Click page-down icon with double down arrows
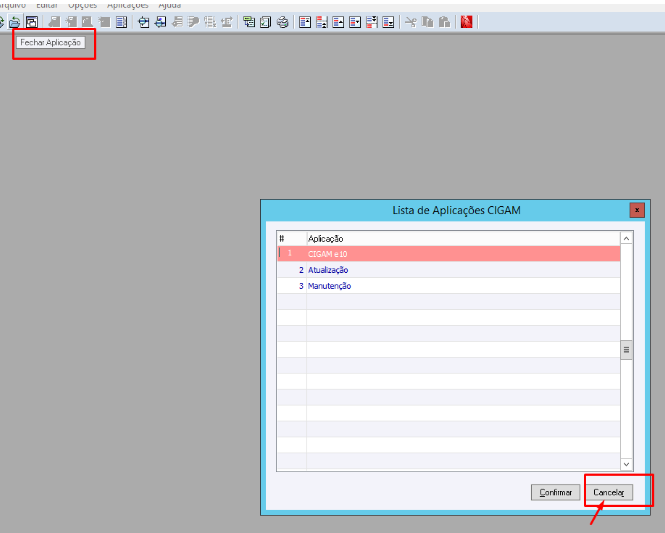This screenshot has width=665, height=533. point(372,22)
